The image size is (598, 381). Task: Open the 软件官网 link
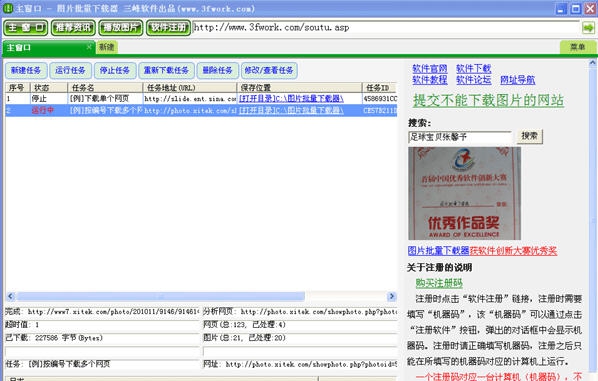point(430,69)
